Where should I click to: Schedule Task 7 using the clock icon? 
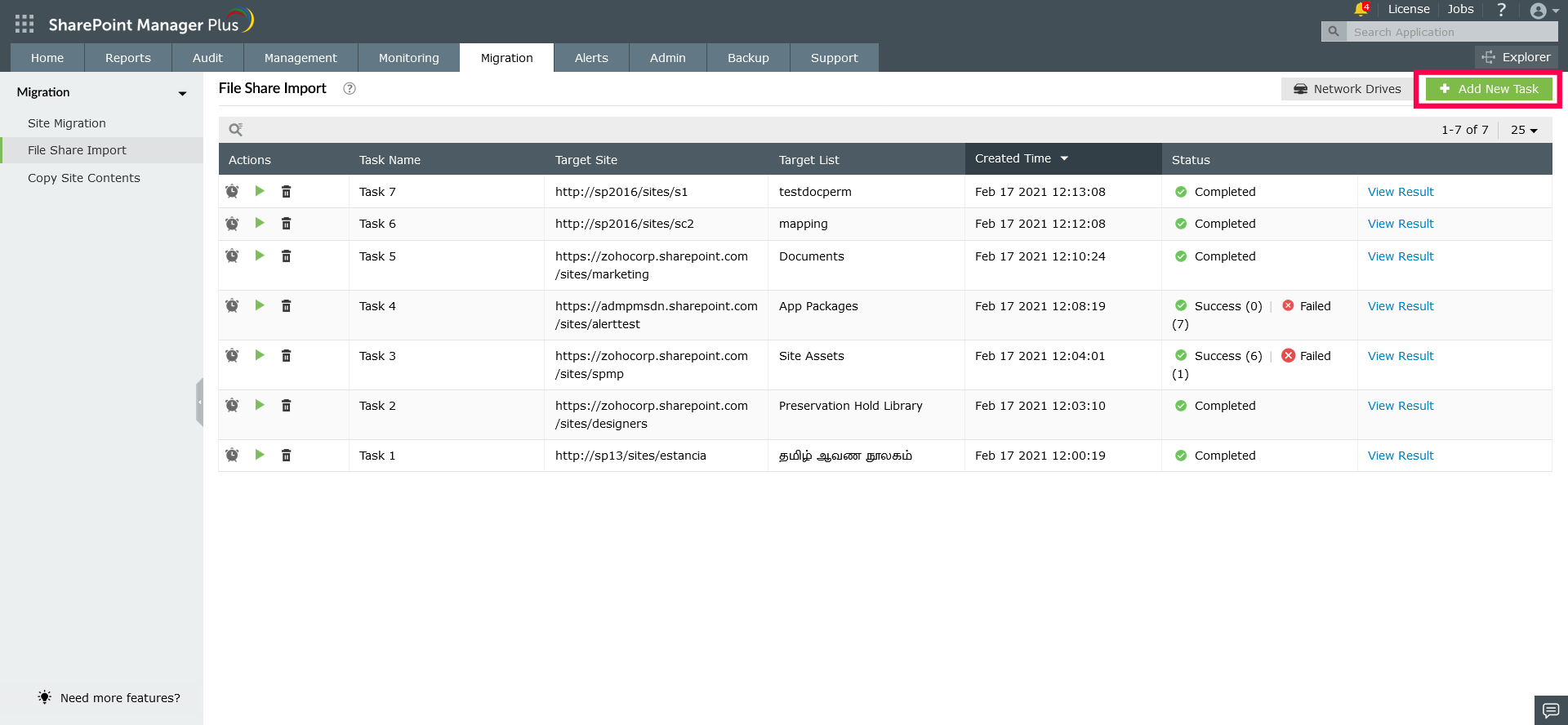[232, 191]
